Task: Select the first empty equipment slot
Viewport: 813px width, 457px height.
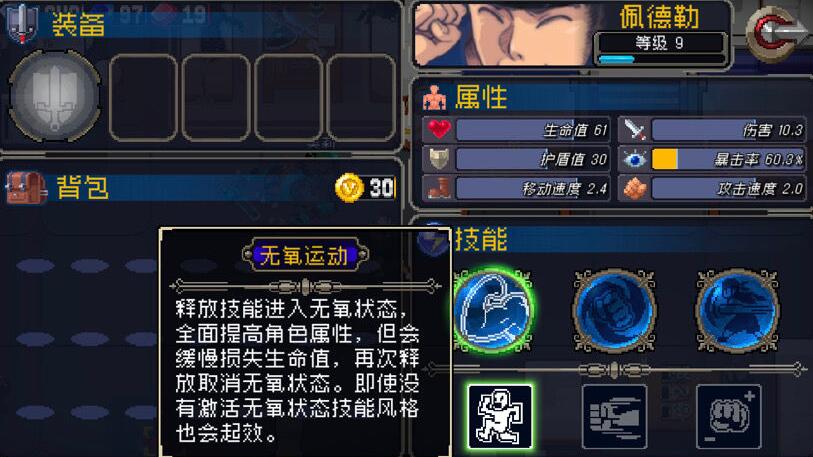Action: click(x=144, y=98)
